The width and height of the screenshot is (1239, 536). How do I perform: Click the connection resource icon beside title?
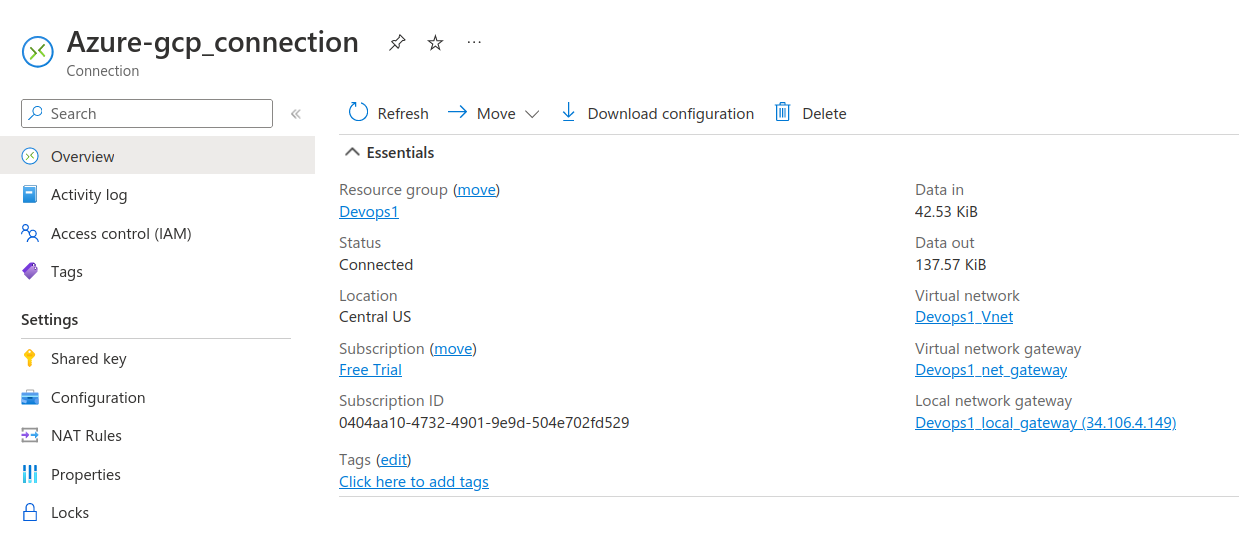(38, 52)
